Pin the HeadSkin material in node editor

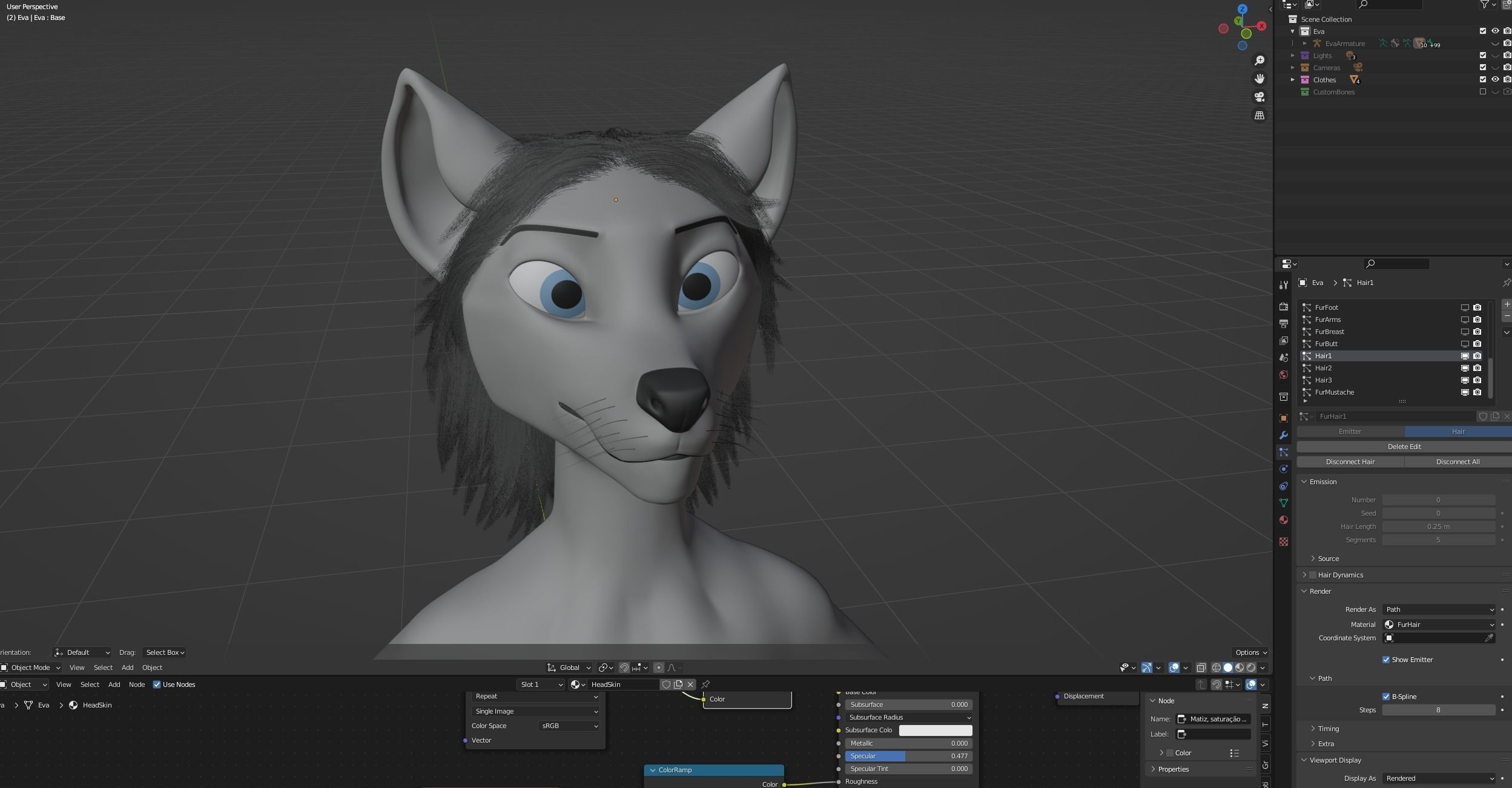pyautogui.click(x=705, y=685)
